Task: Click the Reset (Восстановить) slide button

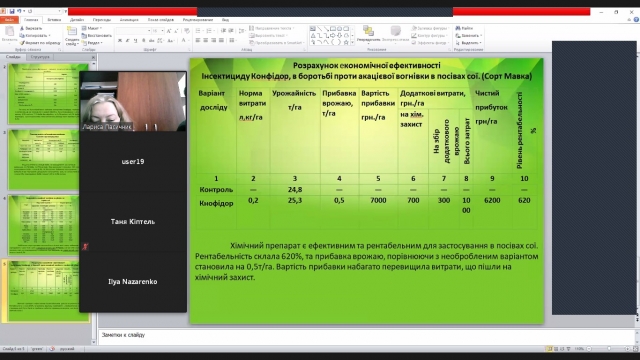Action: pos(96,36)
